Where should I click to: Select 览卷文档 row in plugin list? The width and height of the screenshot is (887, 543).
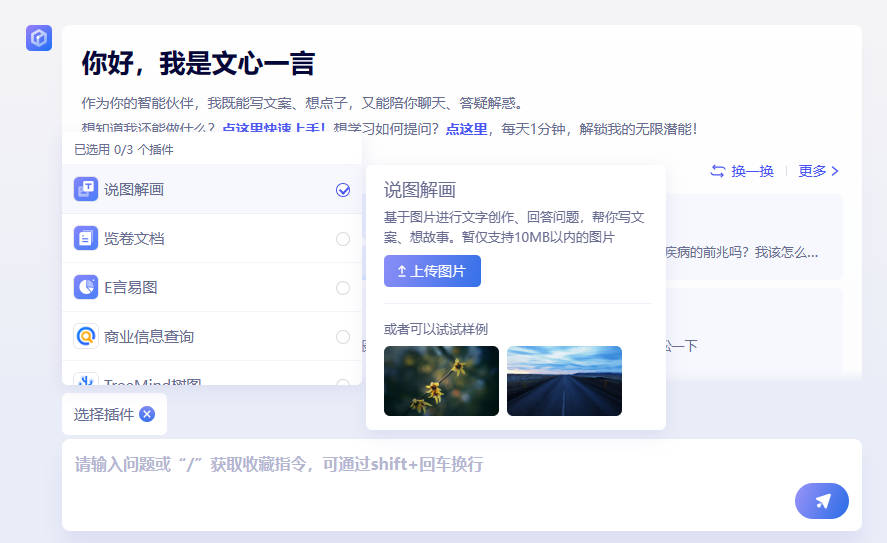click(x=212, y=238)
